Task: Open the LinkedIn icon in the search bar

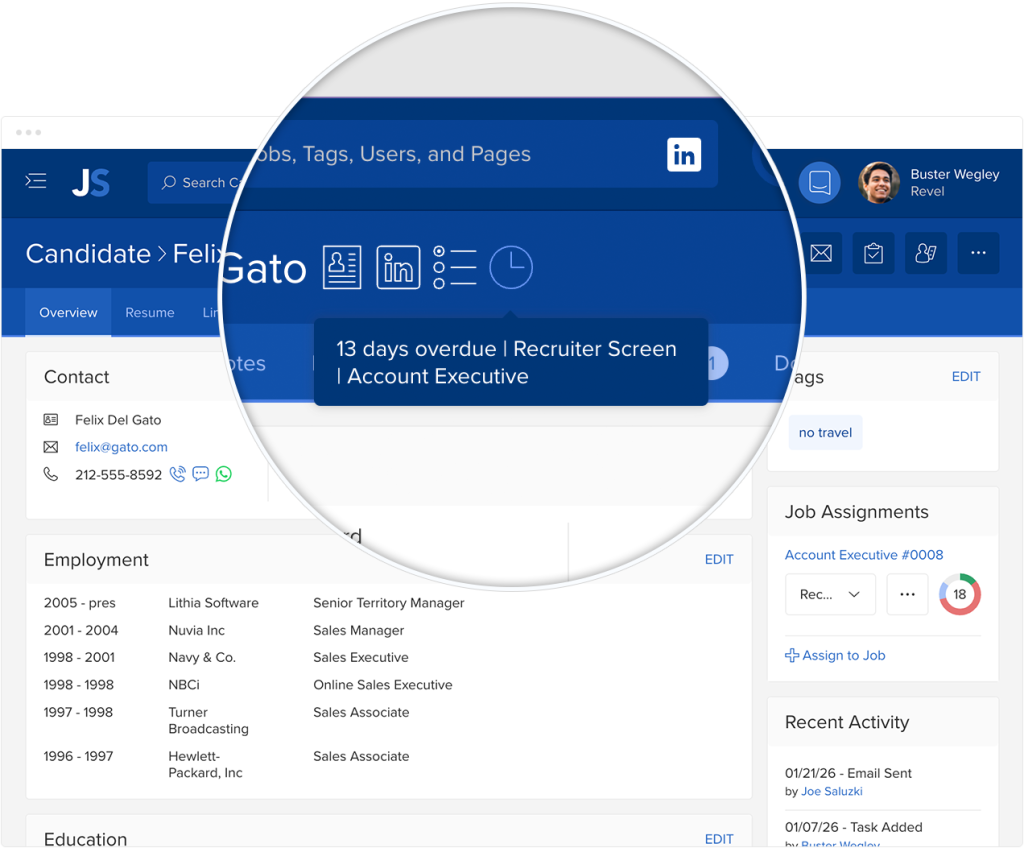Action: tap(684, 154)
